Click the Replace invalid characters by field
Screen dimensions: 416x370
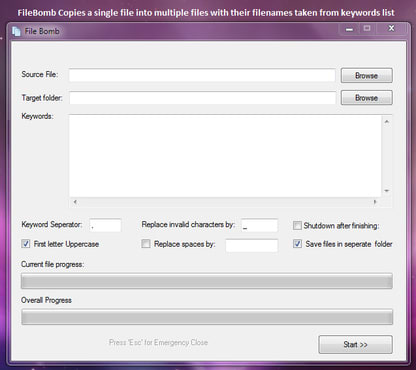tap(259, 225)
